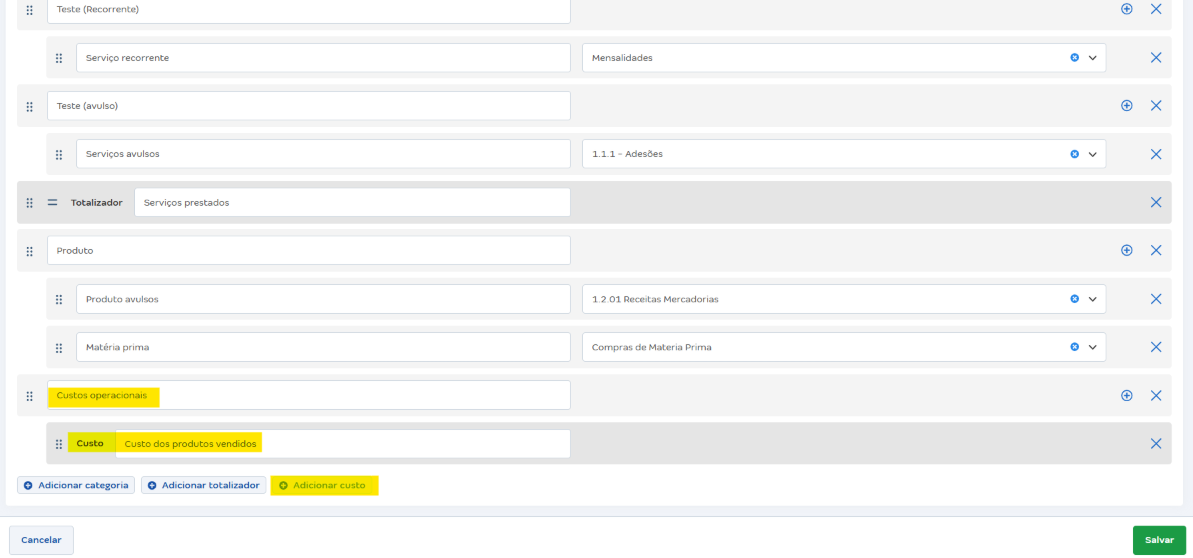The image size is (1193, 558).
Task: Click drag handle of Produto category
Action: 30,251
